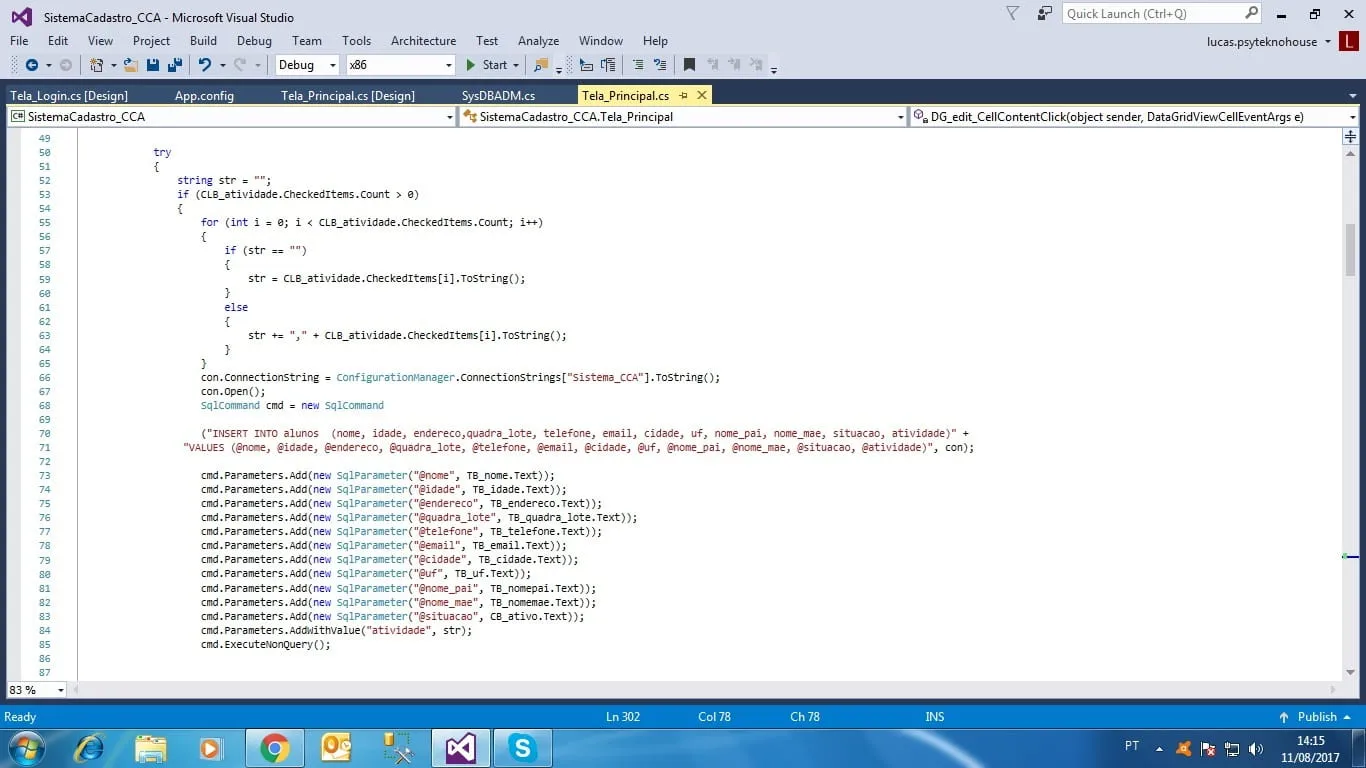Open the editor zoom level 83 % dropdown

tap(60, 690)
